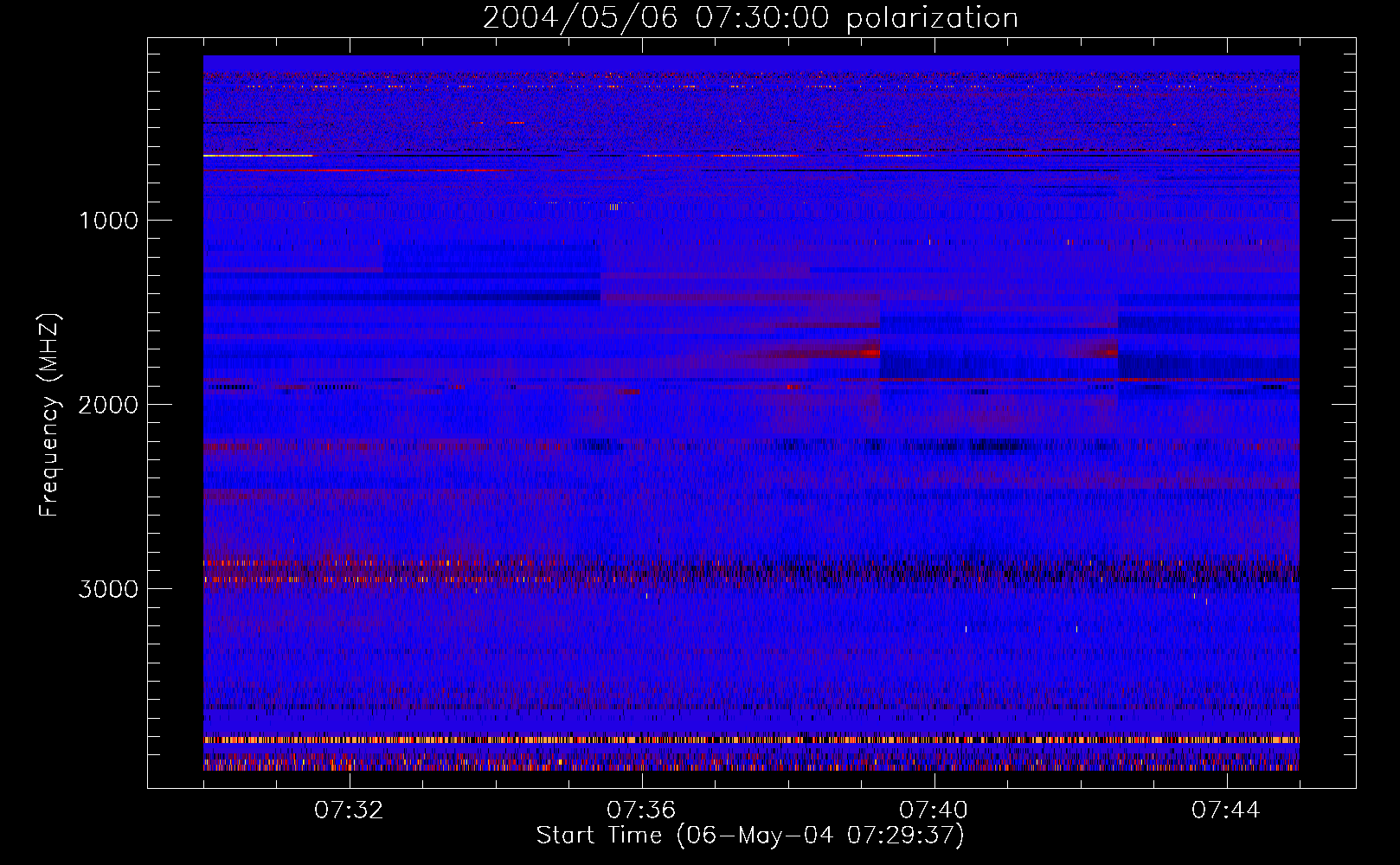Click the 'Start Time (06-May-04 07:29:37)' label

click(x=750, y=836)
